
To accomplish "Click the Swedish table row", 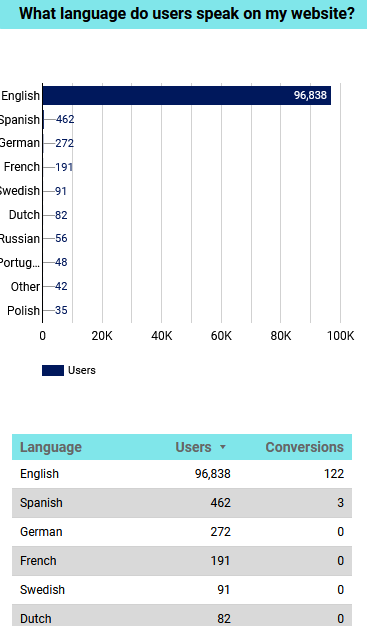I will tap(182, 590).
